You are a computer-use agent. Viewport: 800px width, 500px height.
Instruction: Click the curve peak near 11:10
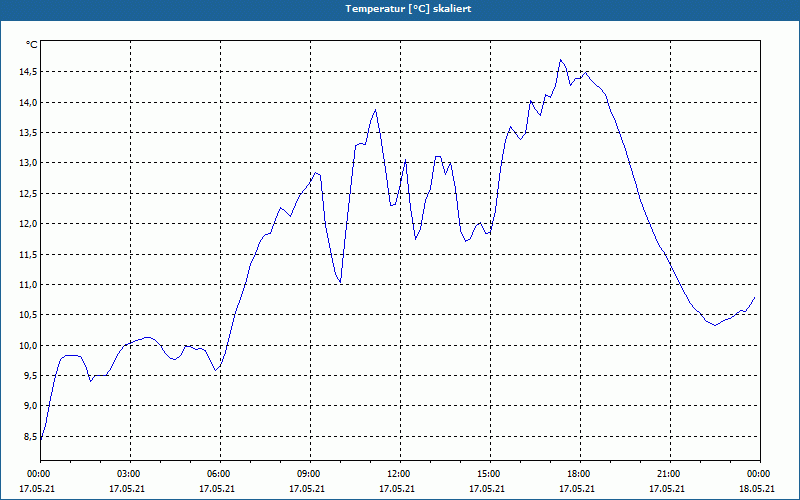[x=376, y=109]
